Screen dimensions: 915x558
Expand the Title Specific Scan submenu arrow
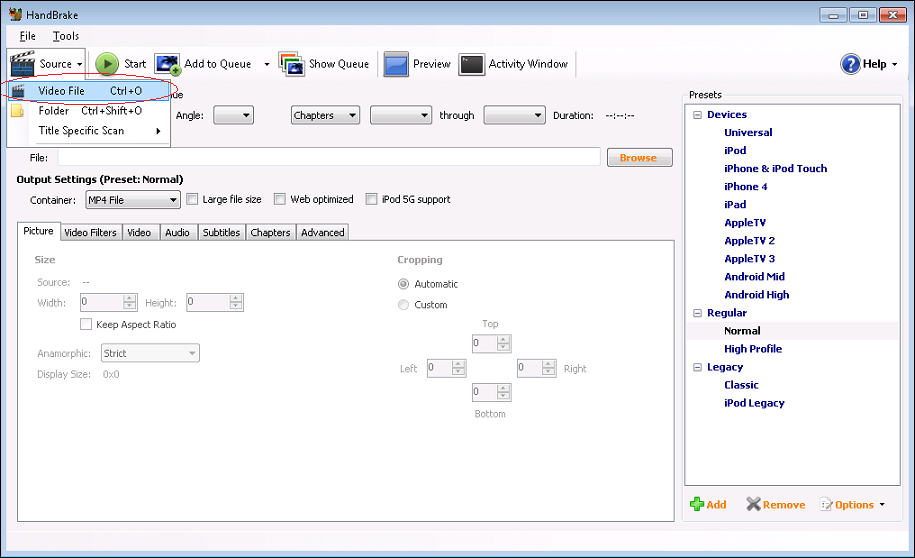point(158,131)
